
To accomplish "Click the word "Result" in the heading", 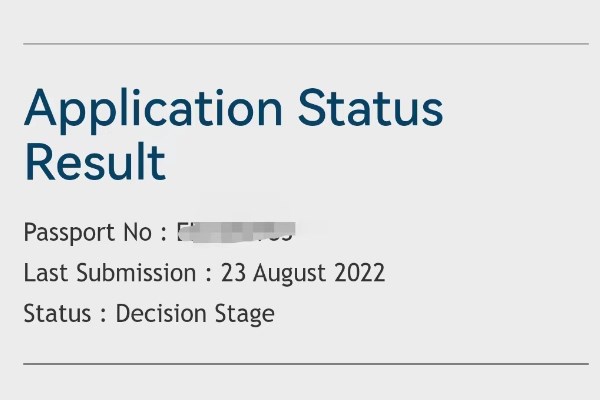I will click(95, 162).
